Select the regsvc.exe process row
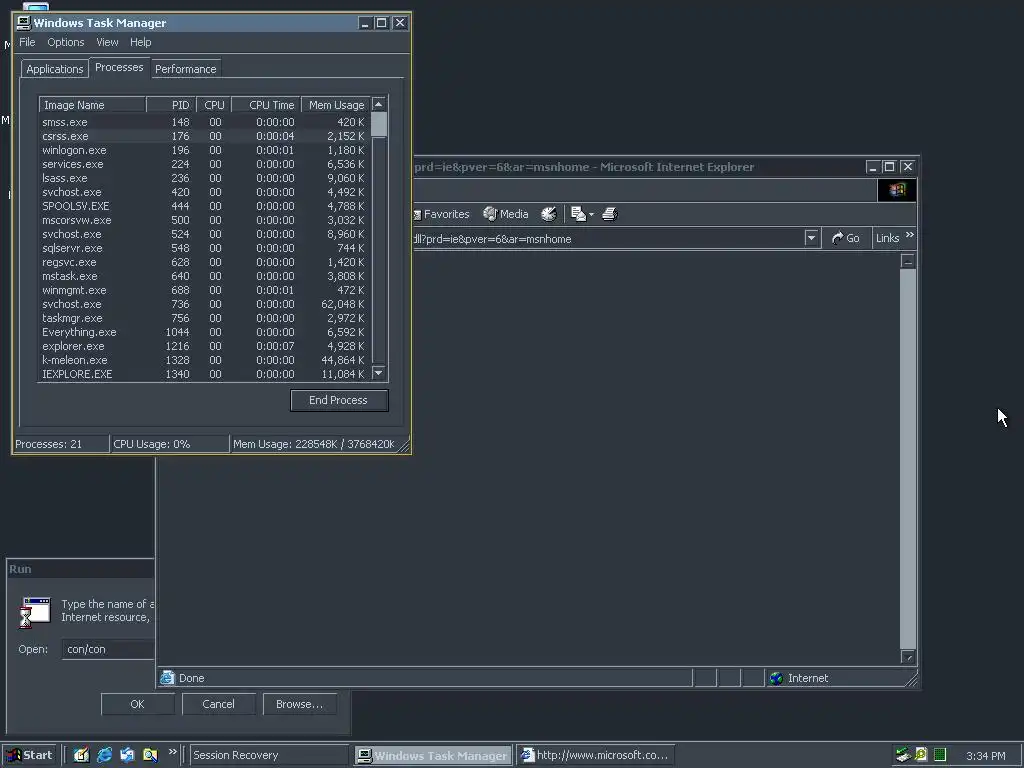 point(204,262)
